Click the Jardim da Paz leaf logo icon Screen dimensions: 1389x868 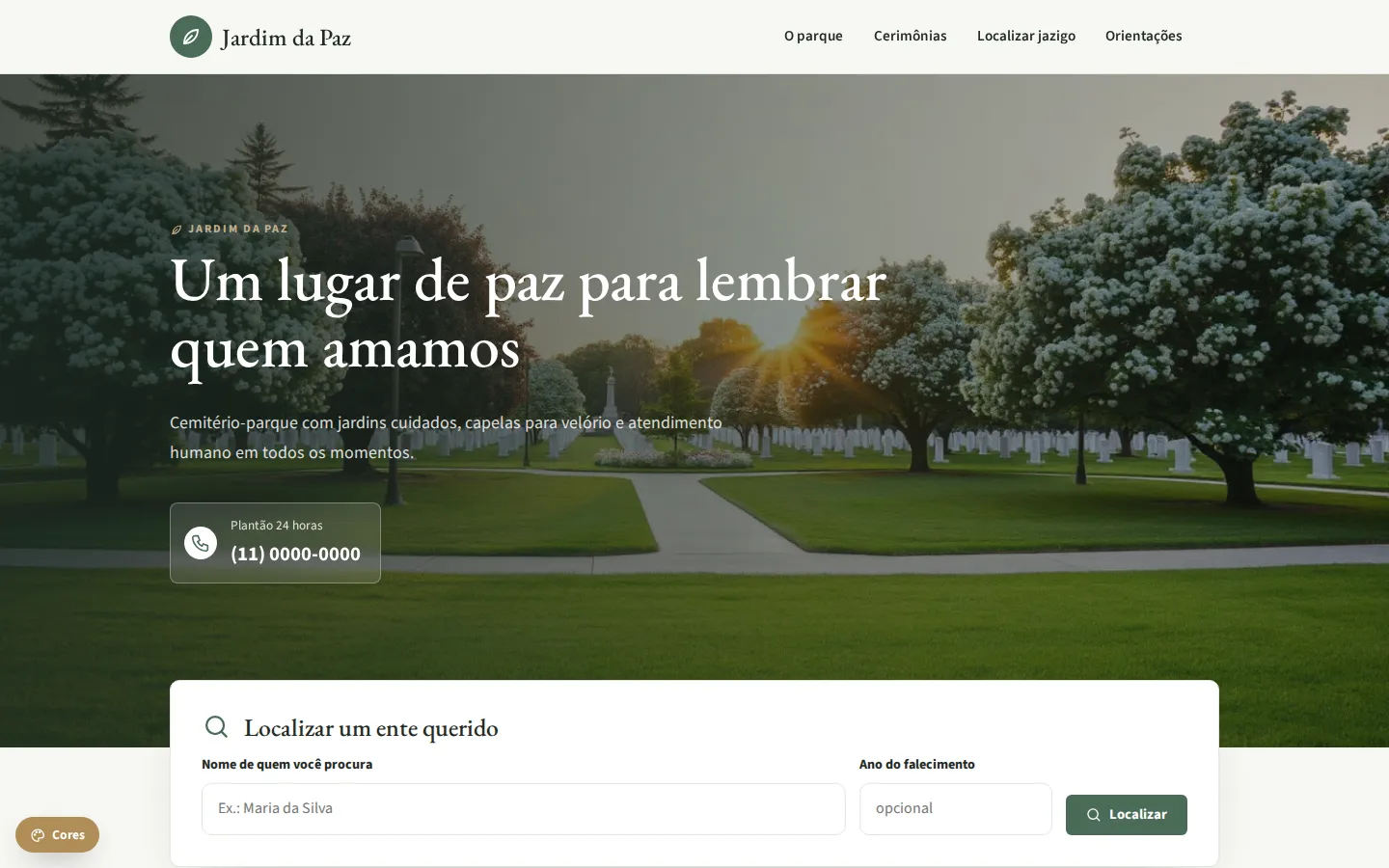pyautogui.click(x=191, y=37)
